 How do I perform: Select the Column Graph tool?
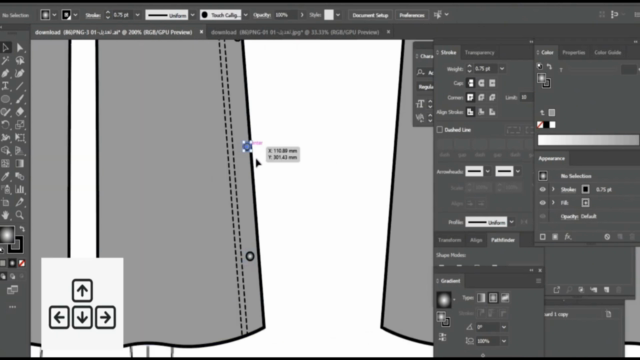pos(20,189)
